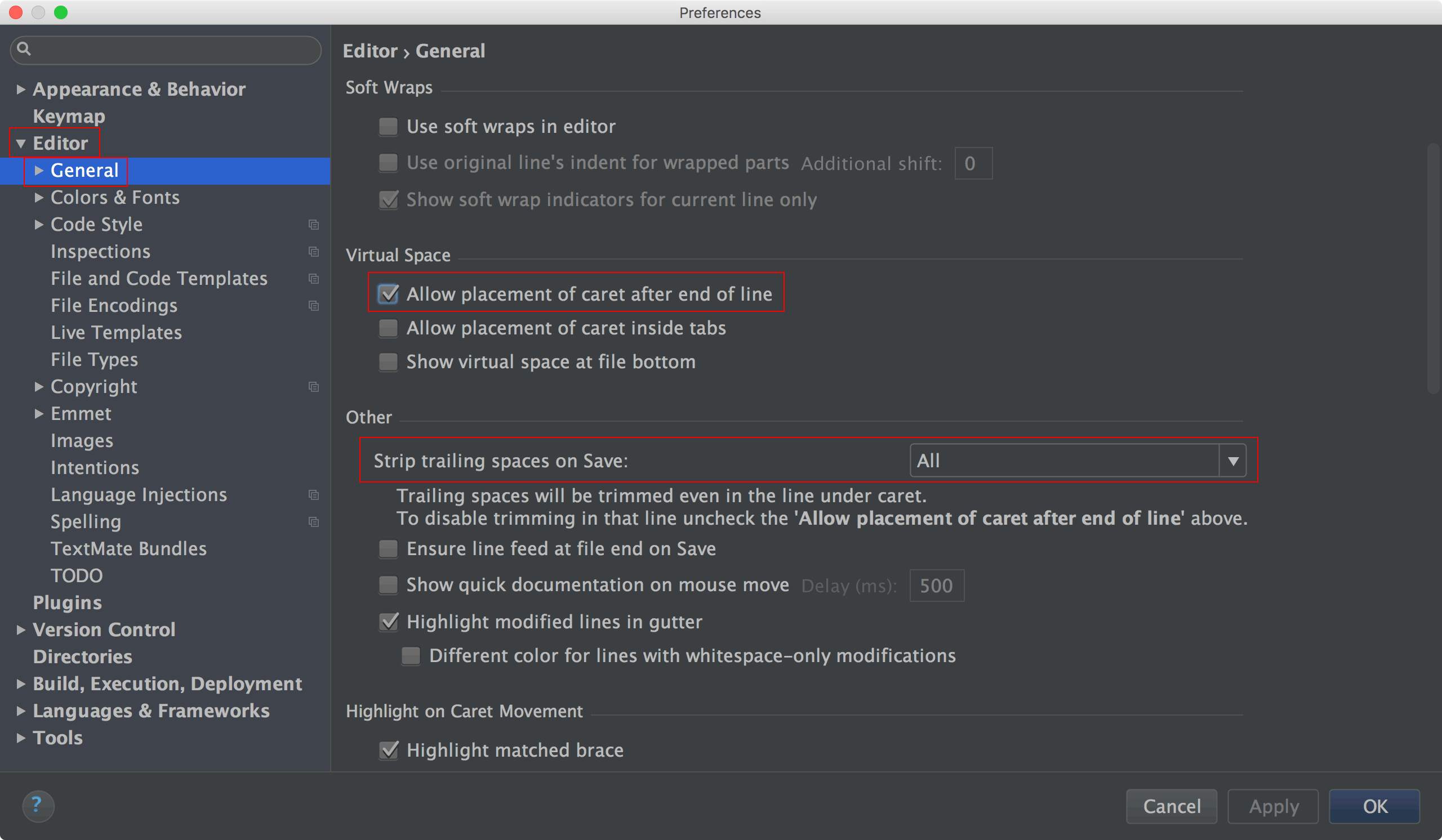This screenshot has width=1442, height=840.
Task: Click project-level icon beside Spelling
Action: click(314, 522)
